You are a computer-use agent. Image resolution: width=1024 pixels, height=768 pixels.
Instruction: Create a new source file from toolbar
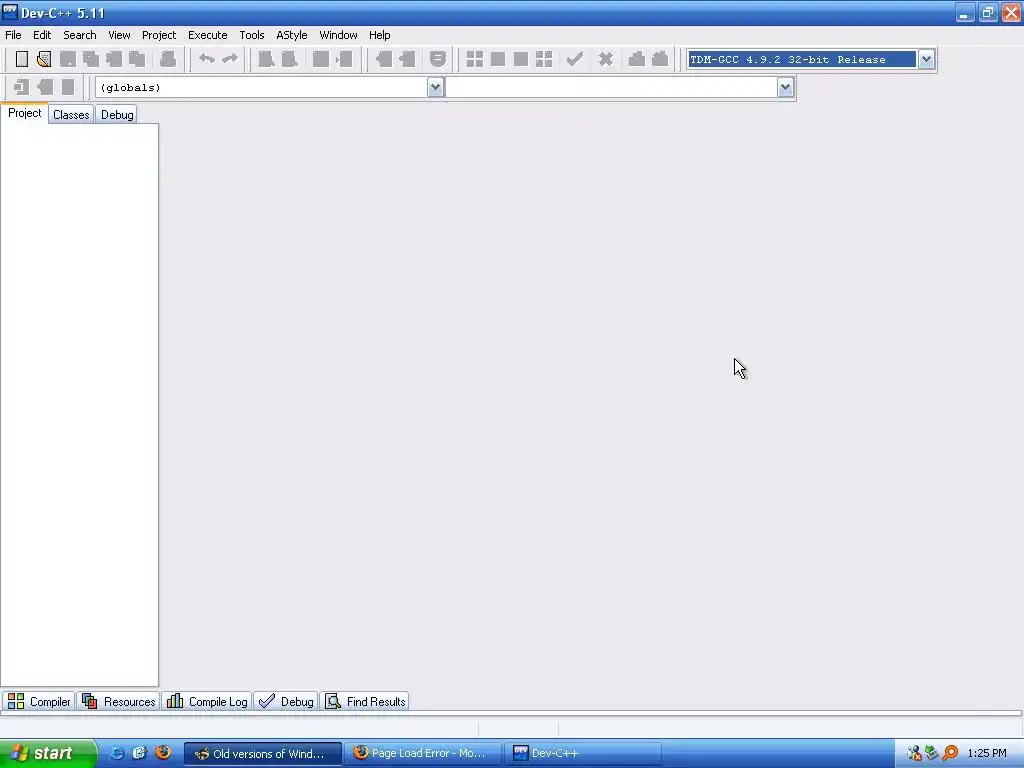pos(22,59)
